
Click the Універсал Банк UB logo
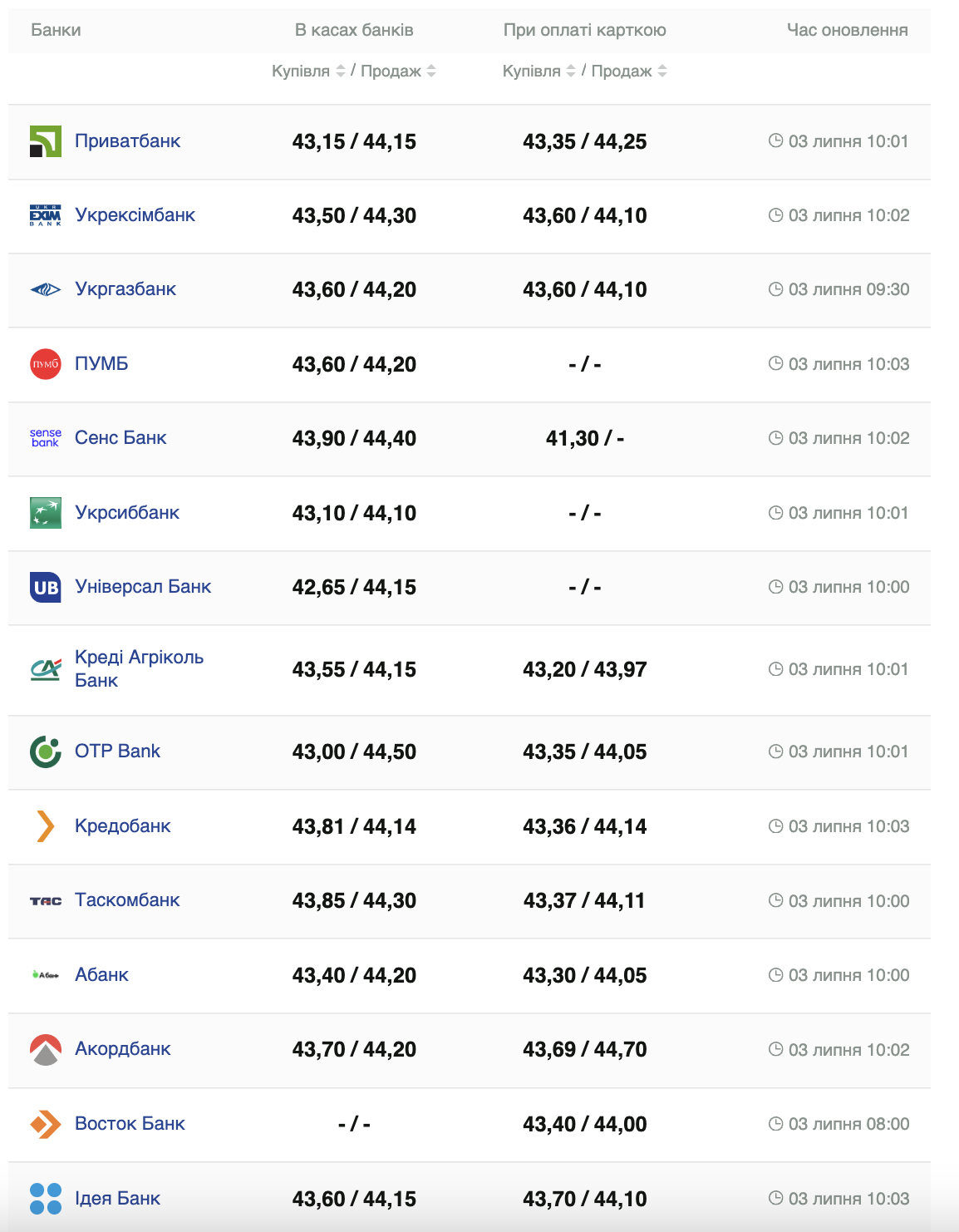coord(46,587)
